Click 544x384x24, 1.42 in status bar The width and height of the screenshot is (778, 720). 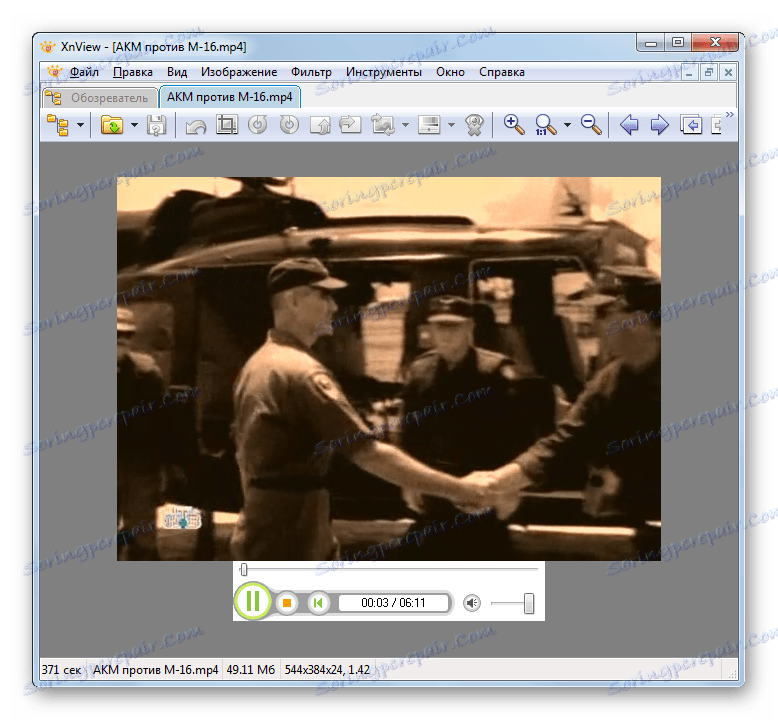[327, 670]
